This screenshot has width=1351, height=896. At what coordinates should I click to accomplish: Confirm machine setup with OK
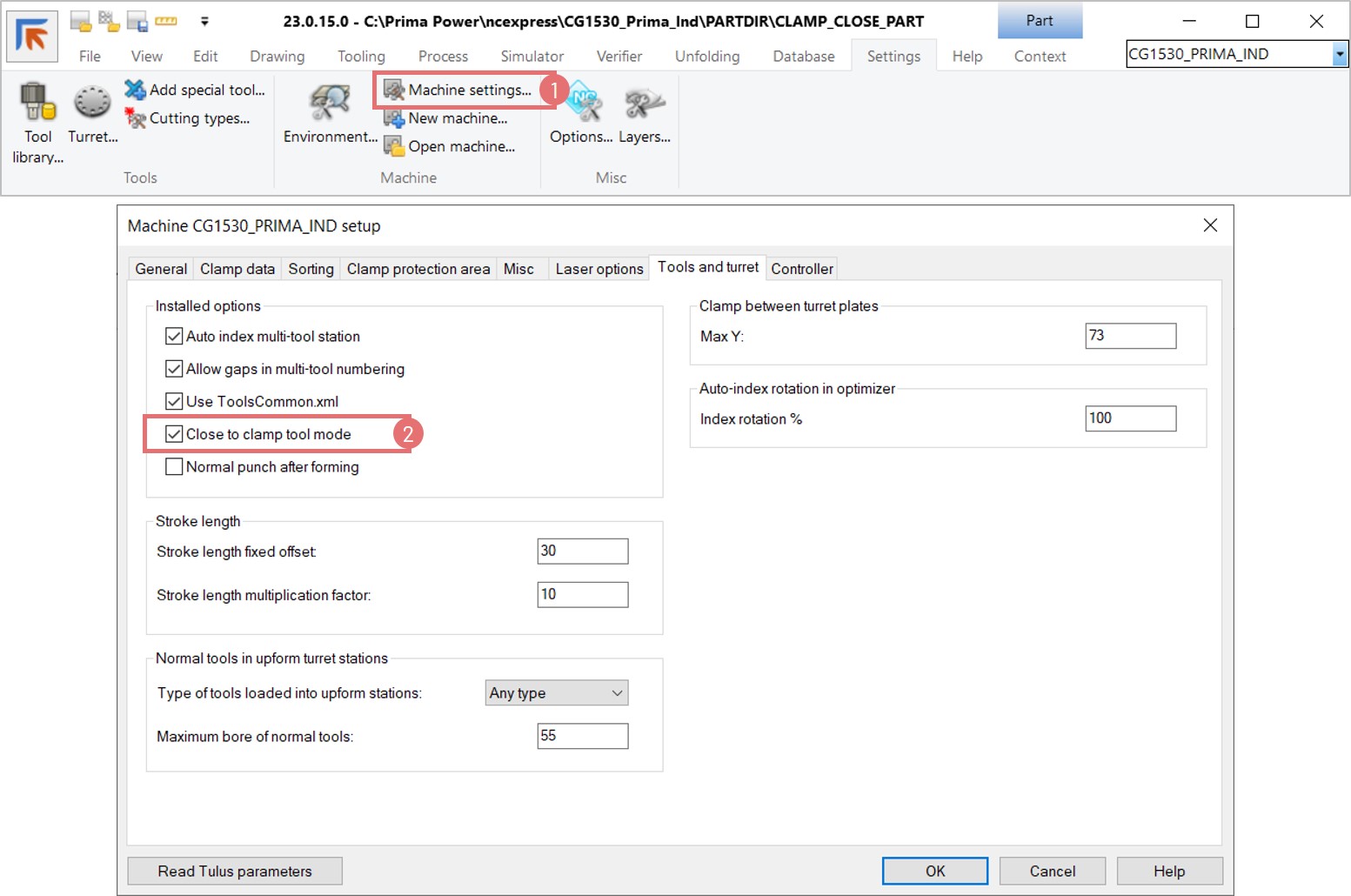(x=934, y=871)
